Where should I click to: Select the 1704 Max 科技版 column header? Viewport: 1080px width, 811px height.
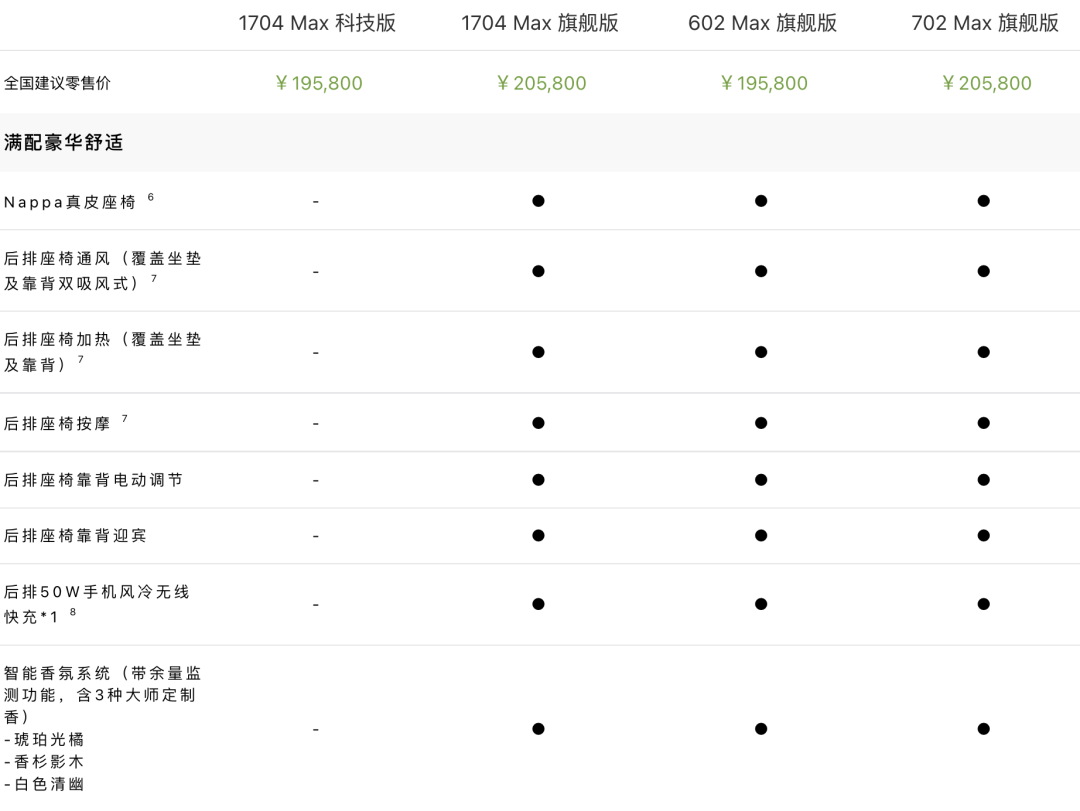point(317,23)
